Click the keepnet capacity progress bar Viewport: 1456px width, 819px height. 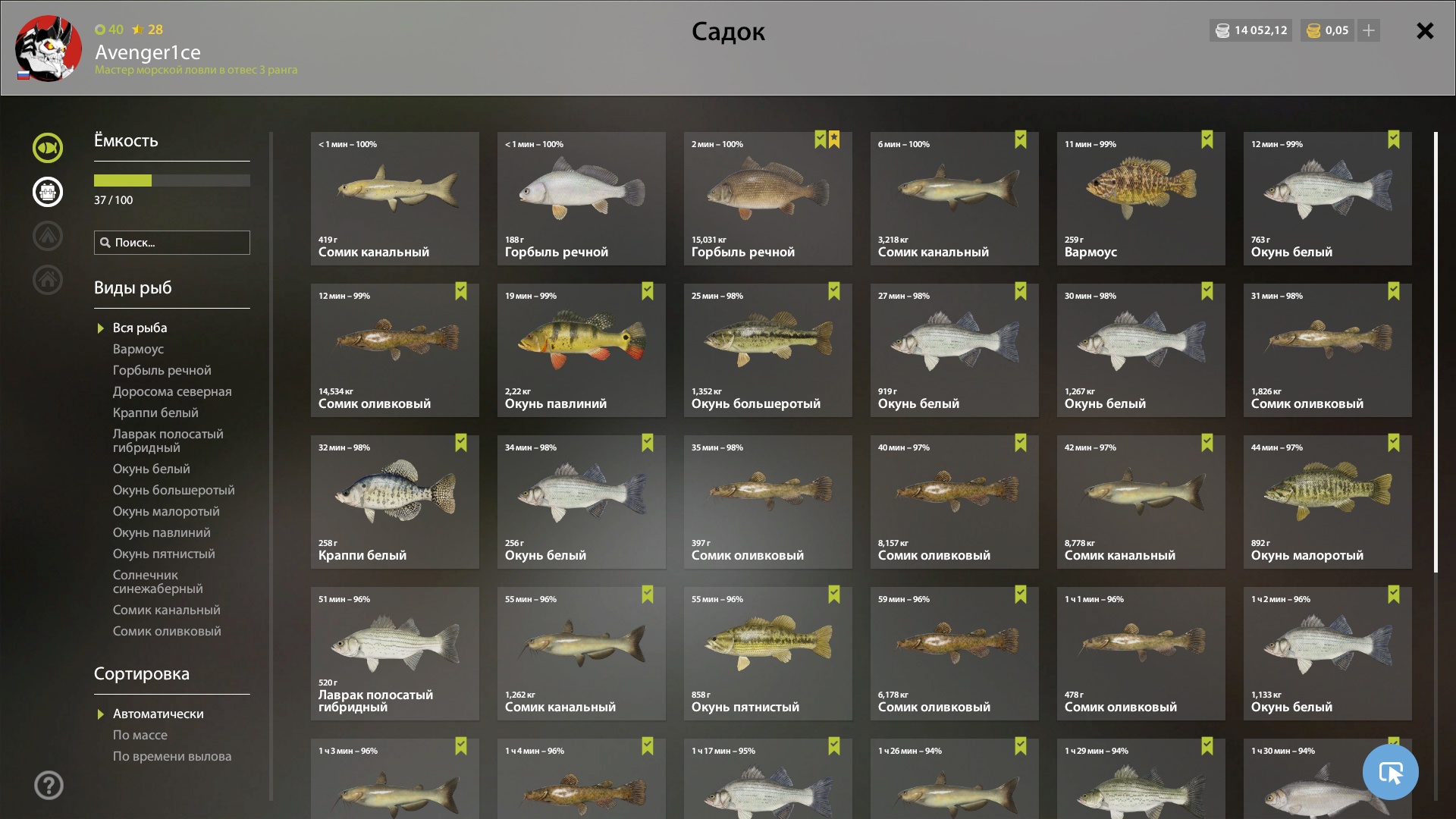172,180
